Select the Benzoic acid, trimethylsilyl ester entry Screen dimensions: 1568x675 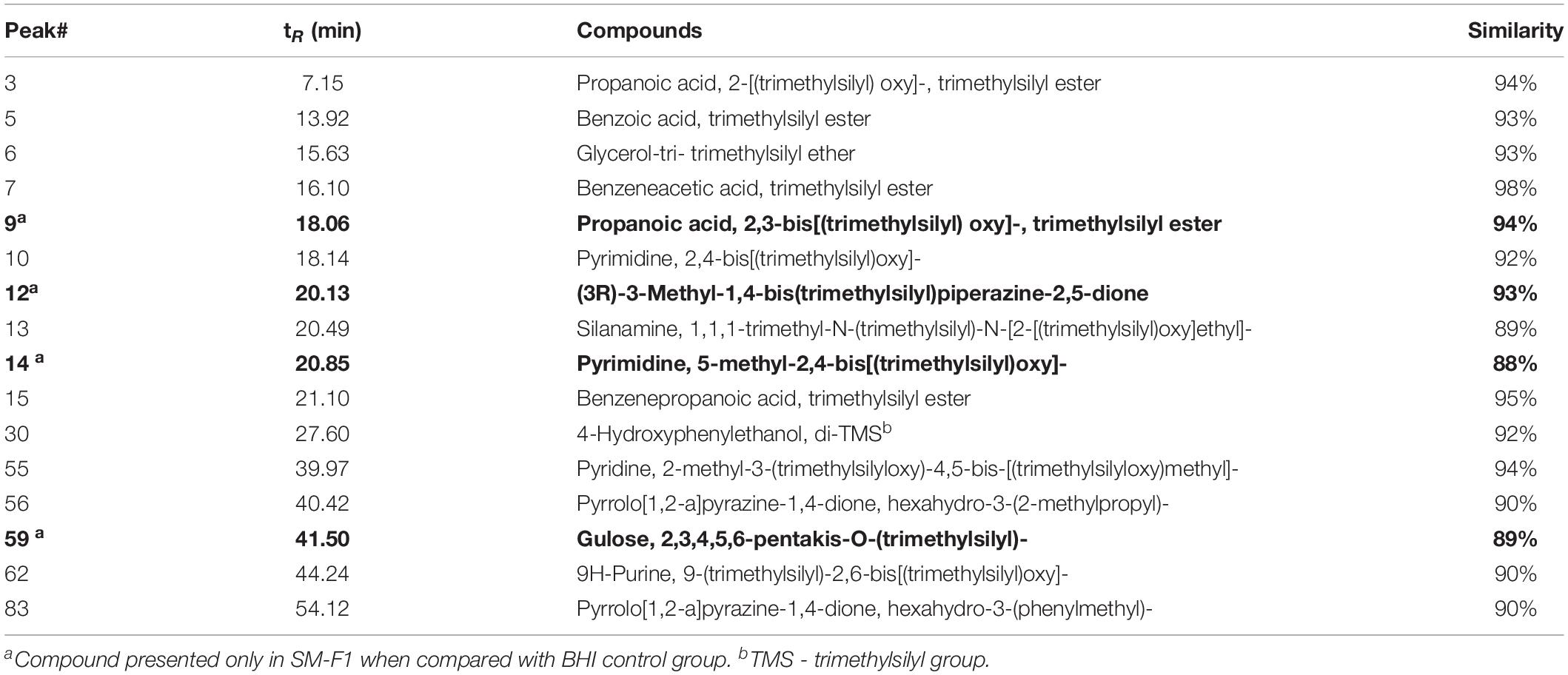(723, 118)
